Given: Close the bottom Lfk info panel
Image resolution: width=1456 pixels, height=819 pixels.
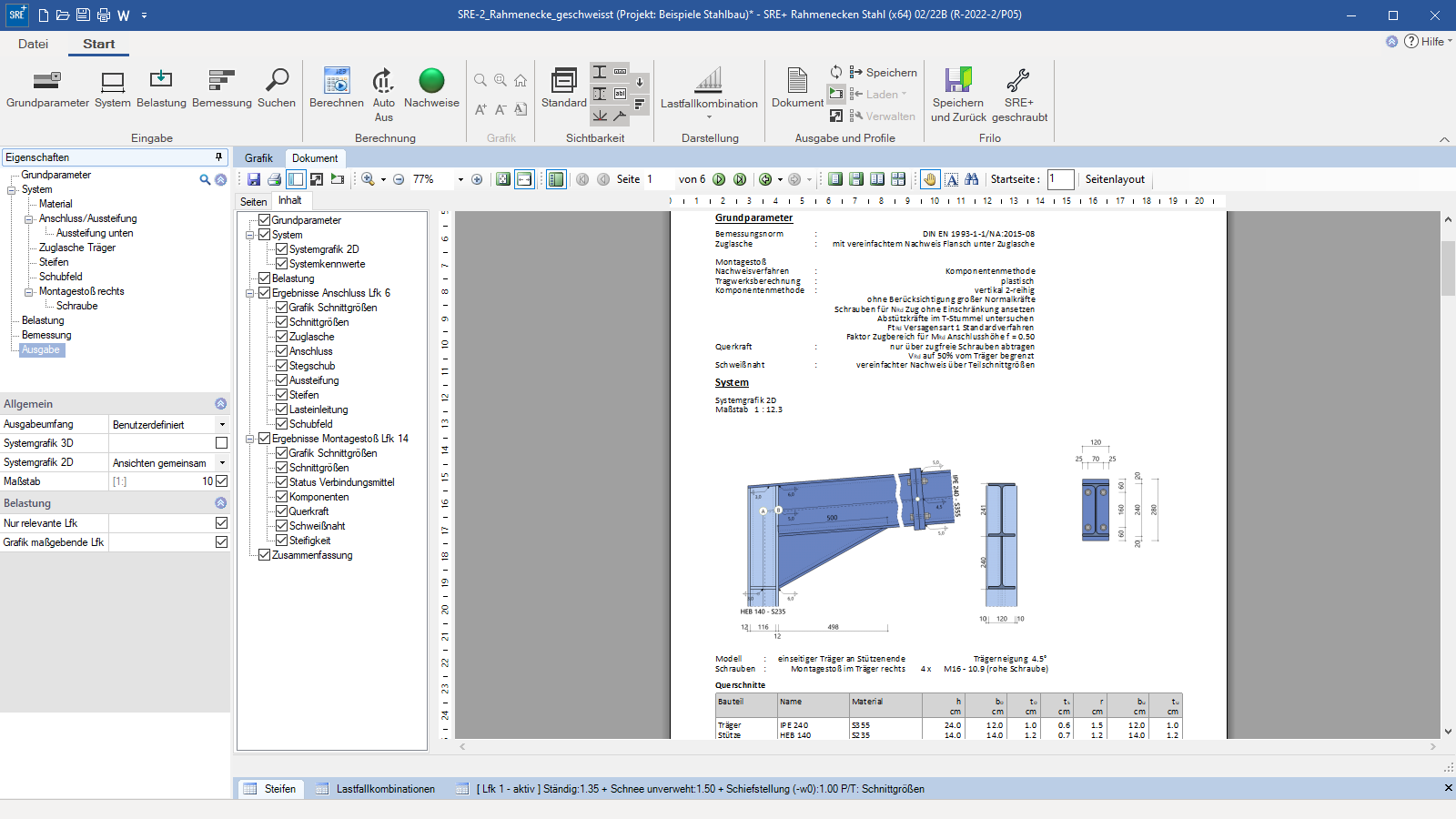Looking at the screenshot, I should point(1448,788).
